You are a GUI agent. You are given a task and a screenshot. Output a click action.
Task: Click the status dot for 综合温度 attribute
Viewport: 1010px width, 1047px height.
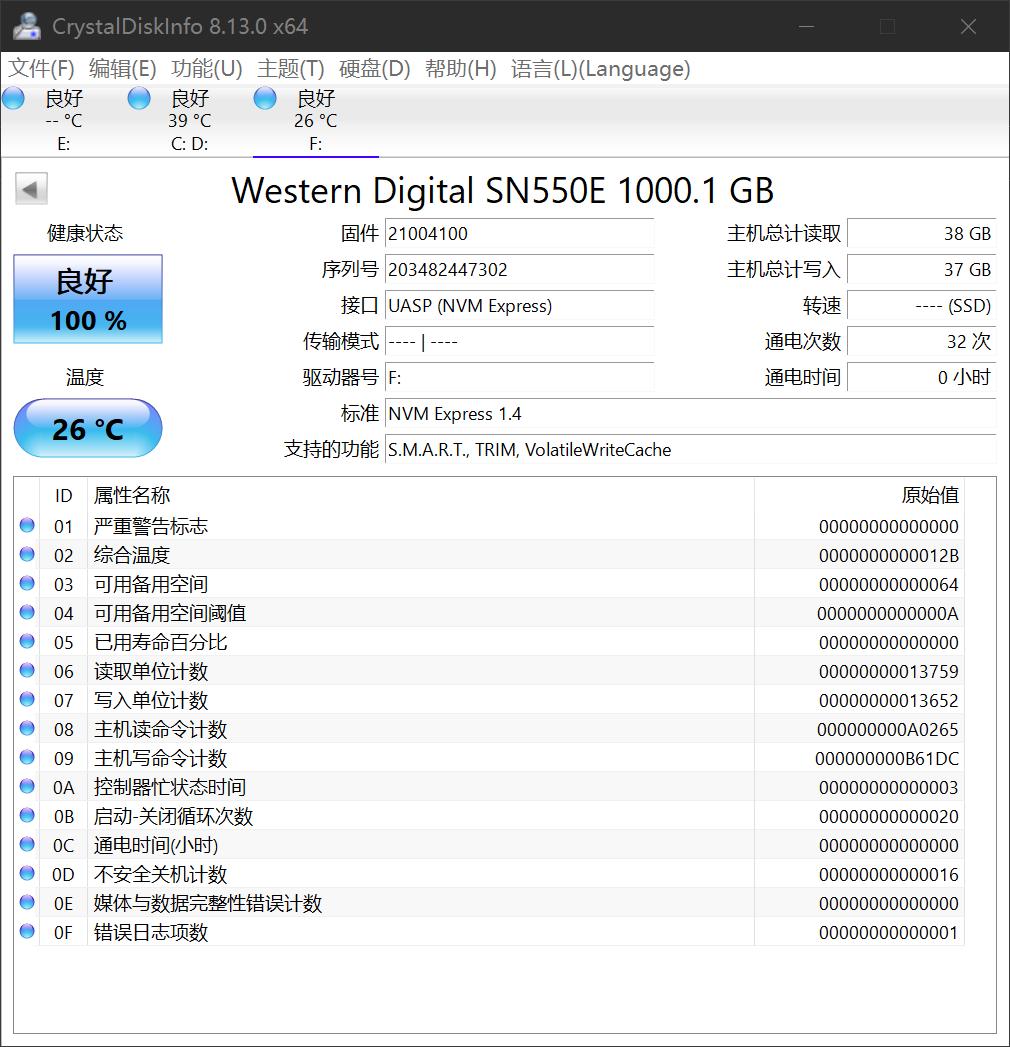point(27,554)
